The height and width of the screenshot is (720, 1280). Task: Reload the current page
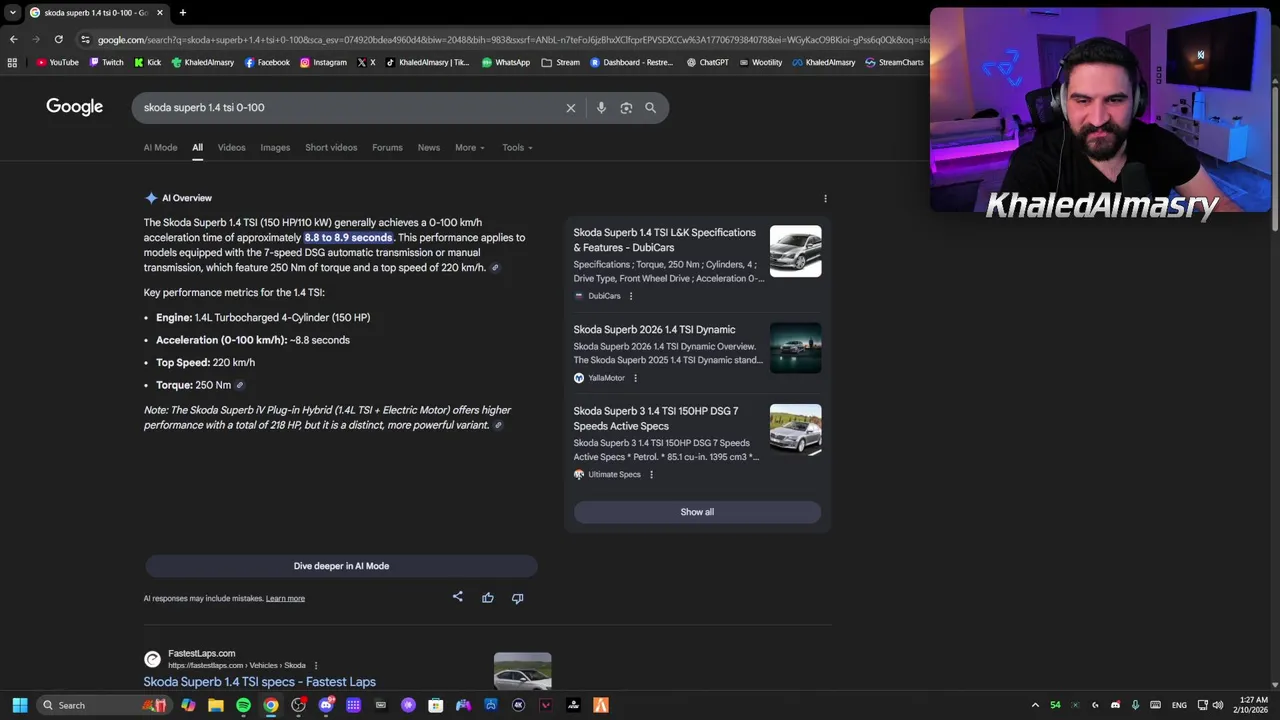59,39
